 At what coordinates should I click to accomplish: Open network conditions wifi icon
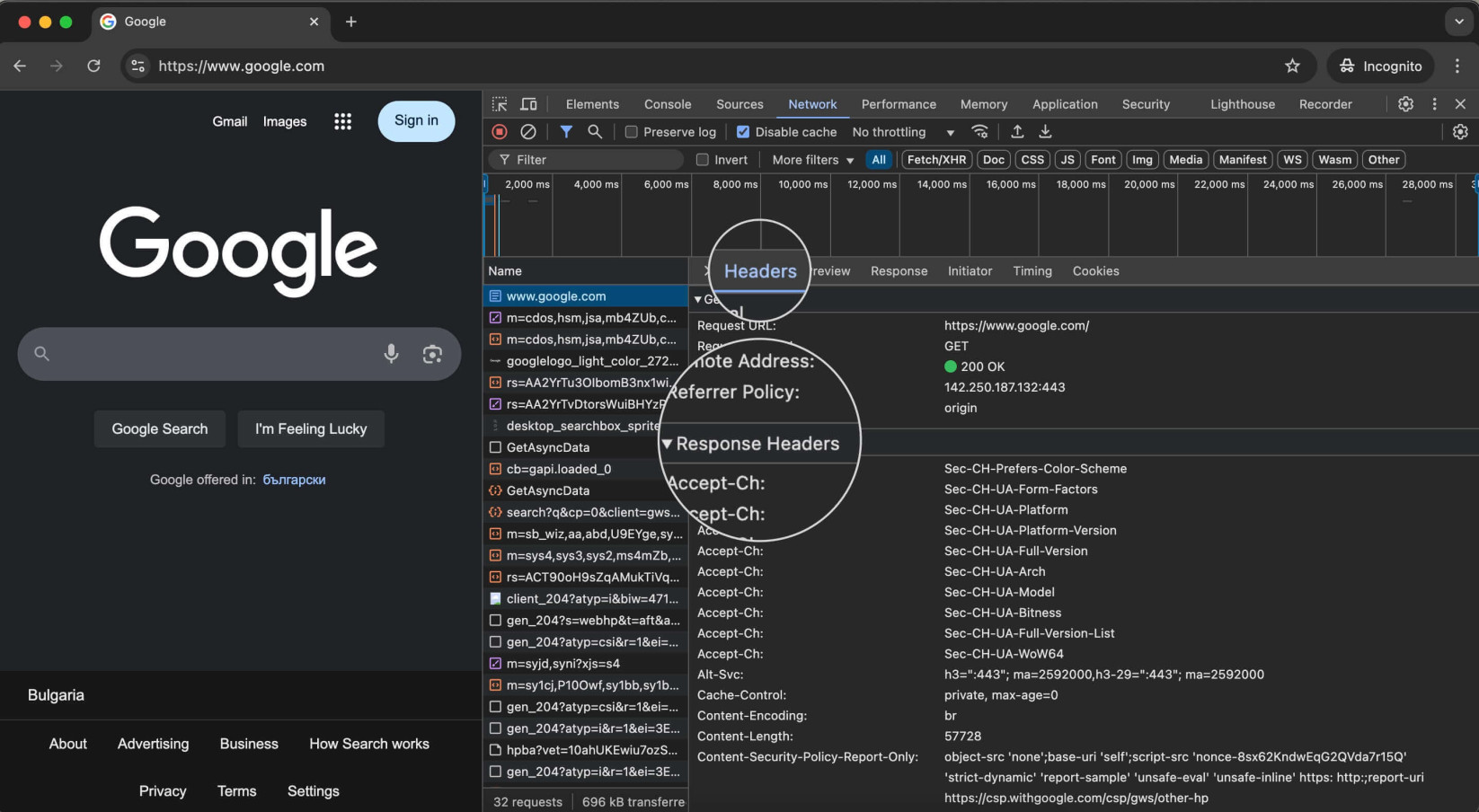tap(980, 132)
